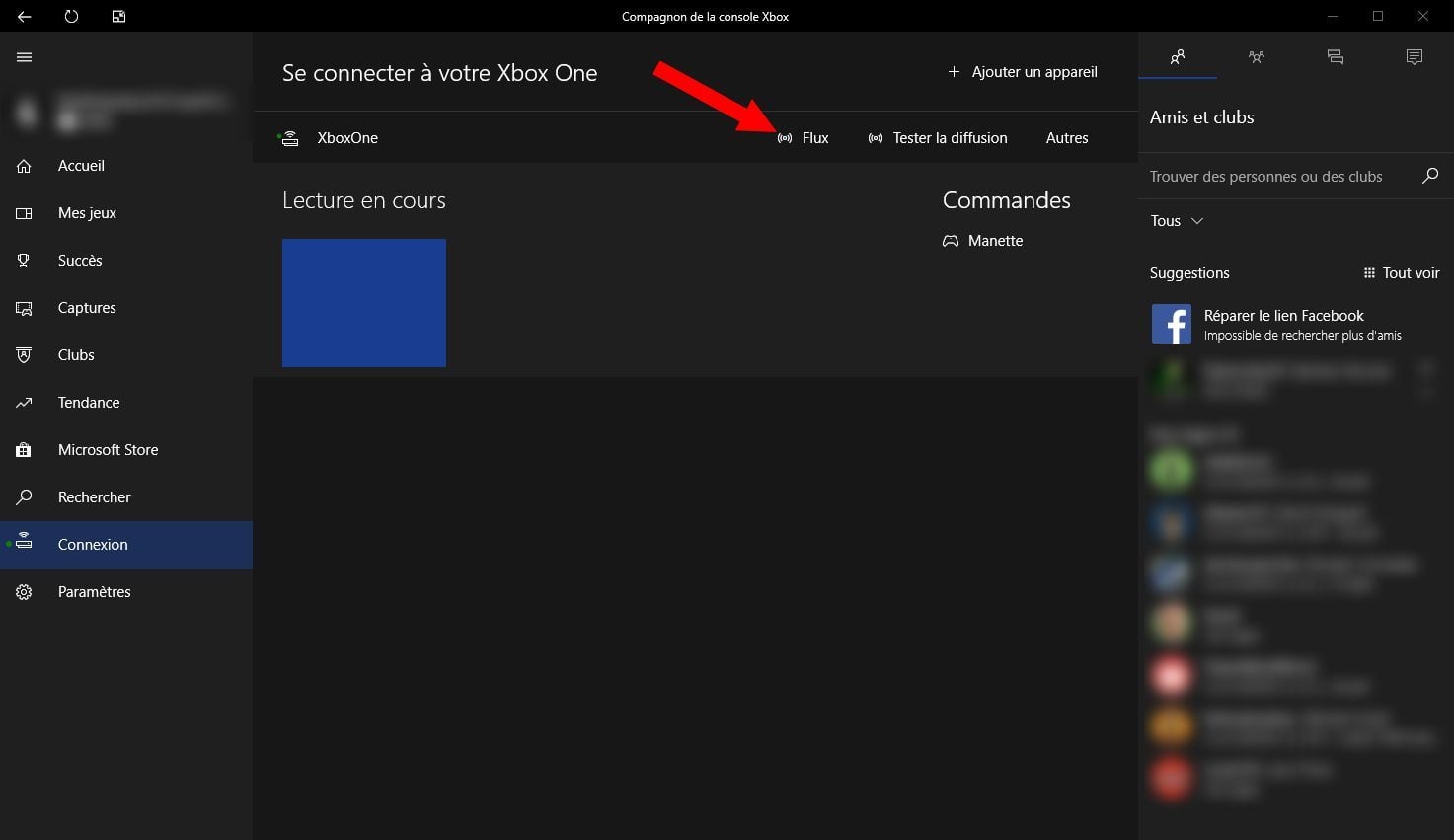Click the Facebook logo icon

pyautogui.click(x=1171, y=324)
